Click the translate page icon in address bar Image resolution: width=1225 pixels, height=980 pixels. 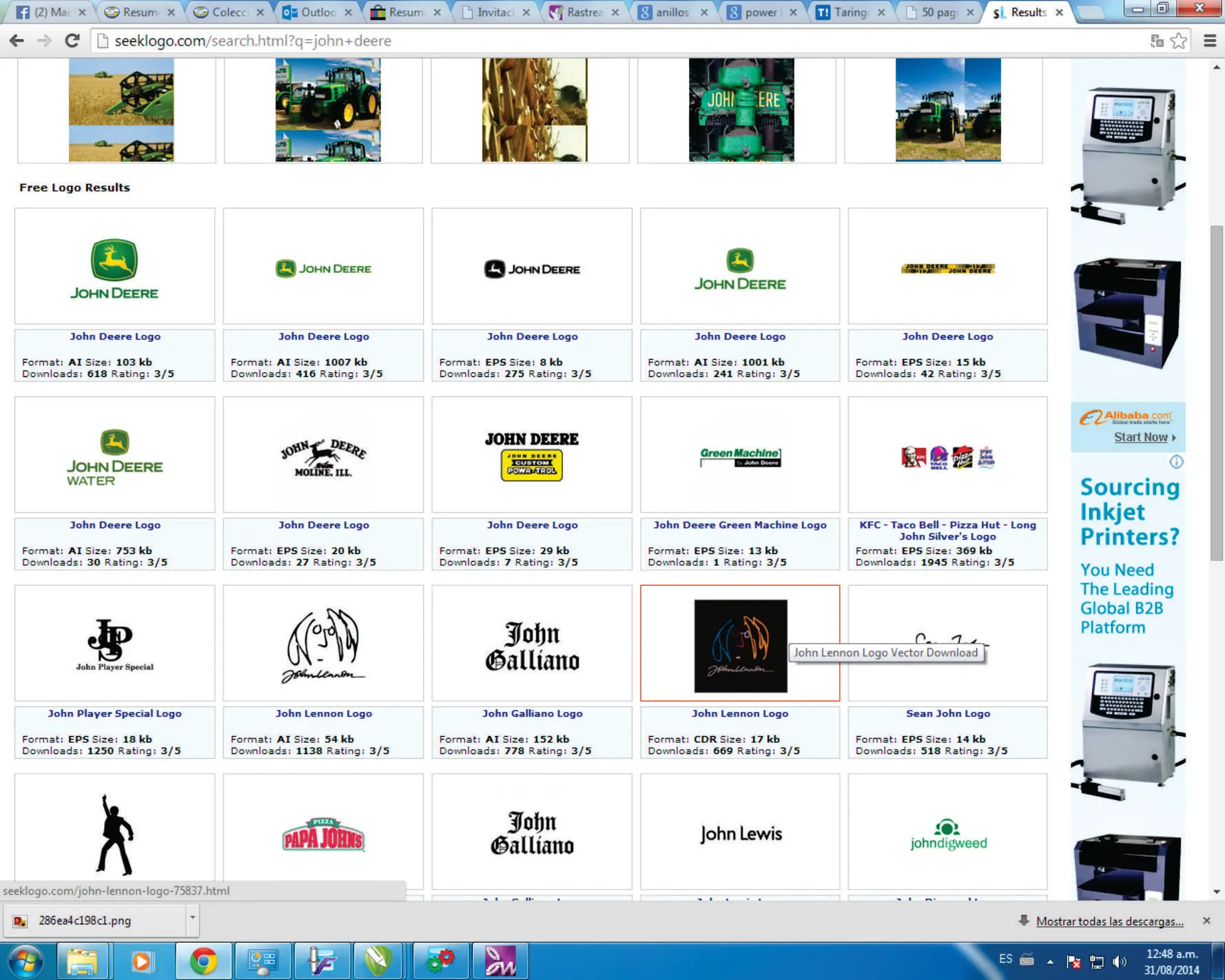1157,41
